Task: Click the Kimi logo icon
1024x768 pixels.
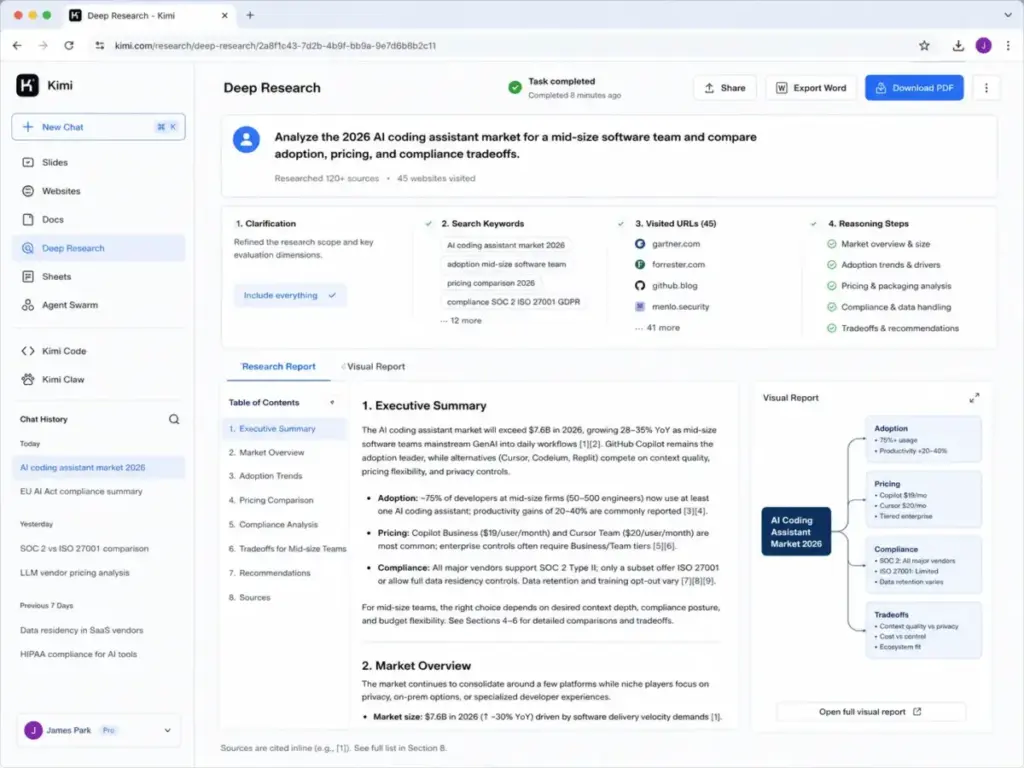Action: (x=27, y=86)
